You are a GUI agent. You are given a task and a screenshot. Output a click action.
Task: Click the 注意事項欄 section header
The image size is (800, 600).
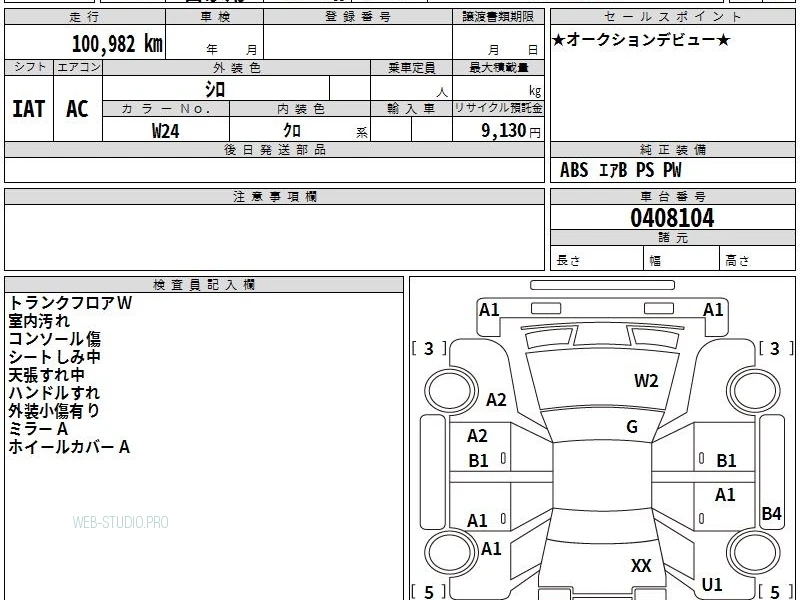point(274,197)
